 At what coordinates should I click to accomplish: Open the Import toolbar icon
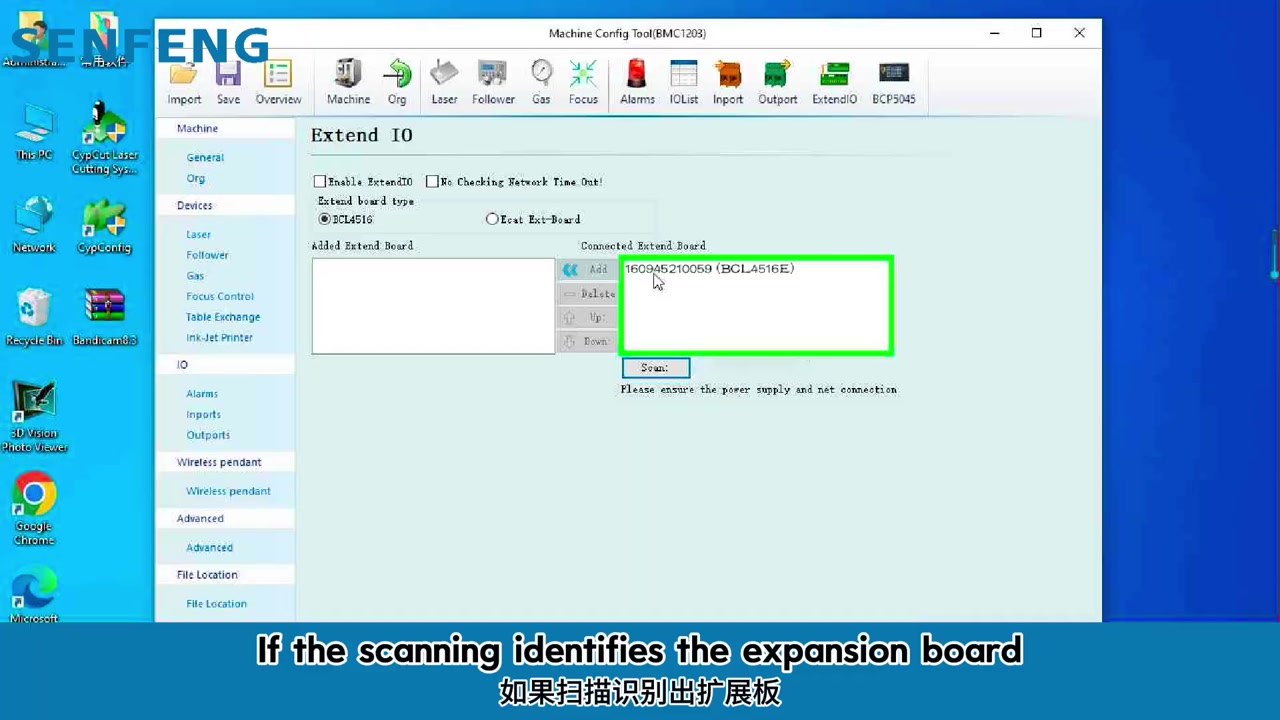pos(184,82)
